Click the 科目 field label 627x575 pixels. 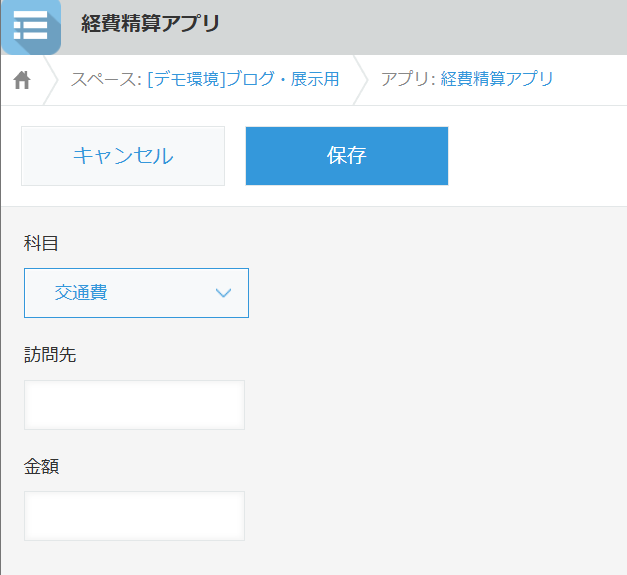click(x=41, y=243)
